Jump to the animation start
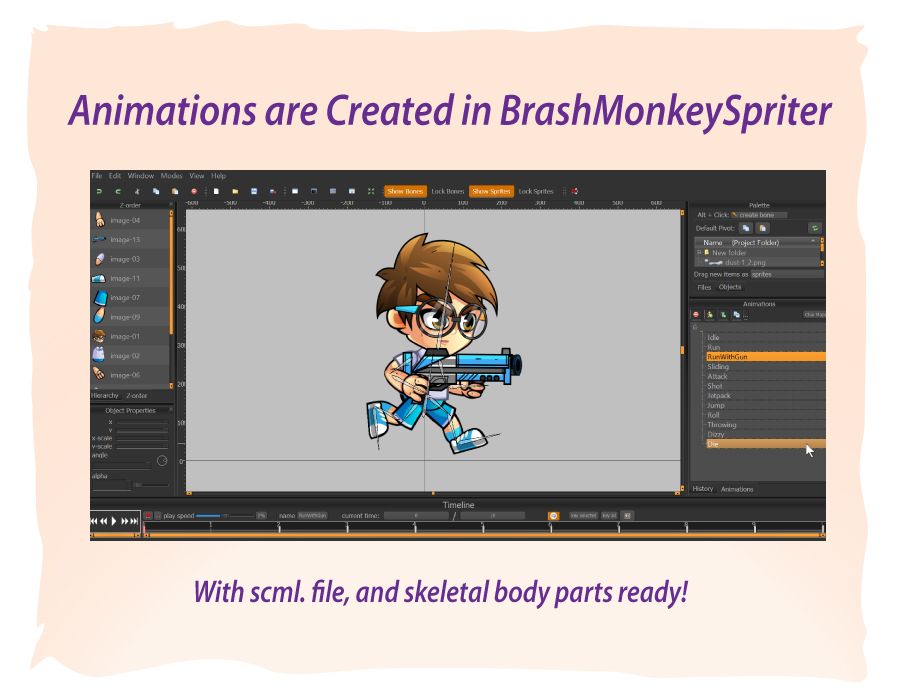Image resolution: width=900 pixels, height=700 pixels. coord(94,521)
